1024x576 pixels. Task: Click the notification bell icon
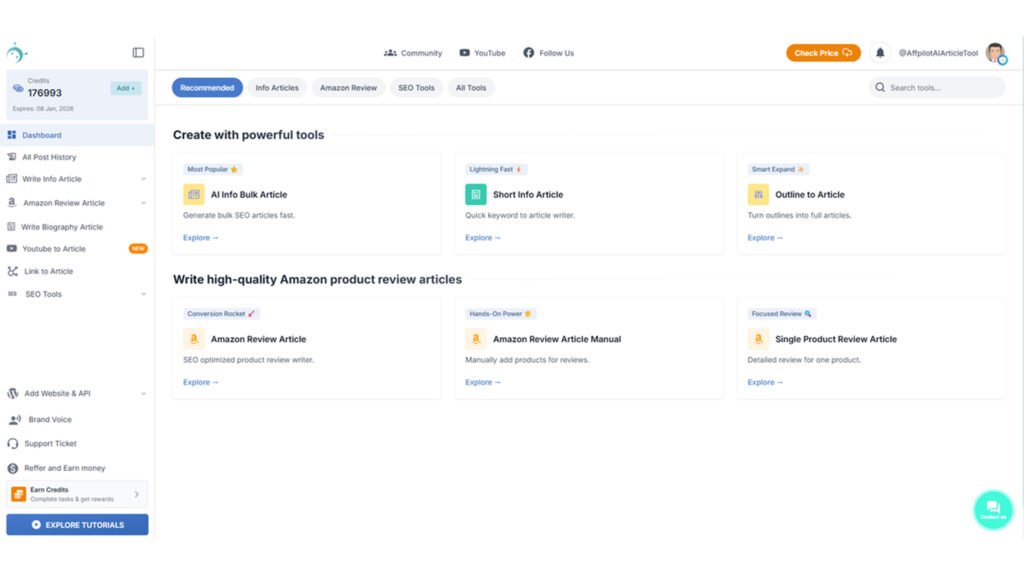click(880, 53)
